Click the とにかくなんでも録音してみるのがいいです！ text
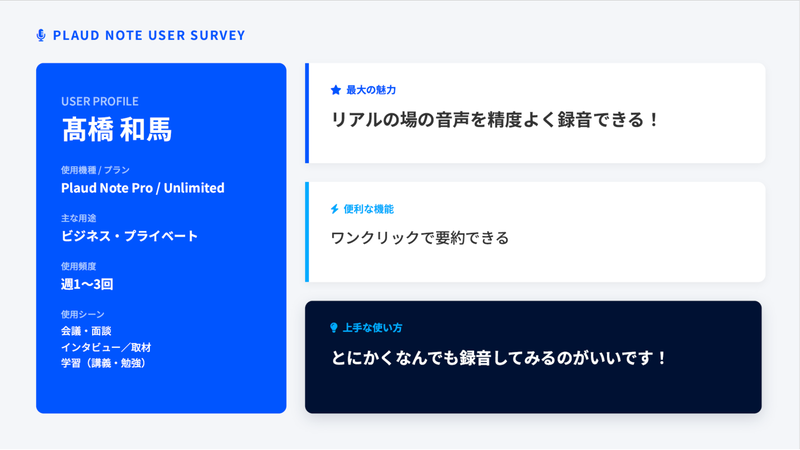Screen dimensions: 800x450 pos(499,357)
